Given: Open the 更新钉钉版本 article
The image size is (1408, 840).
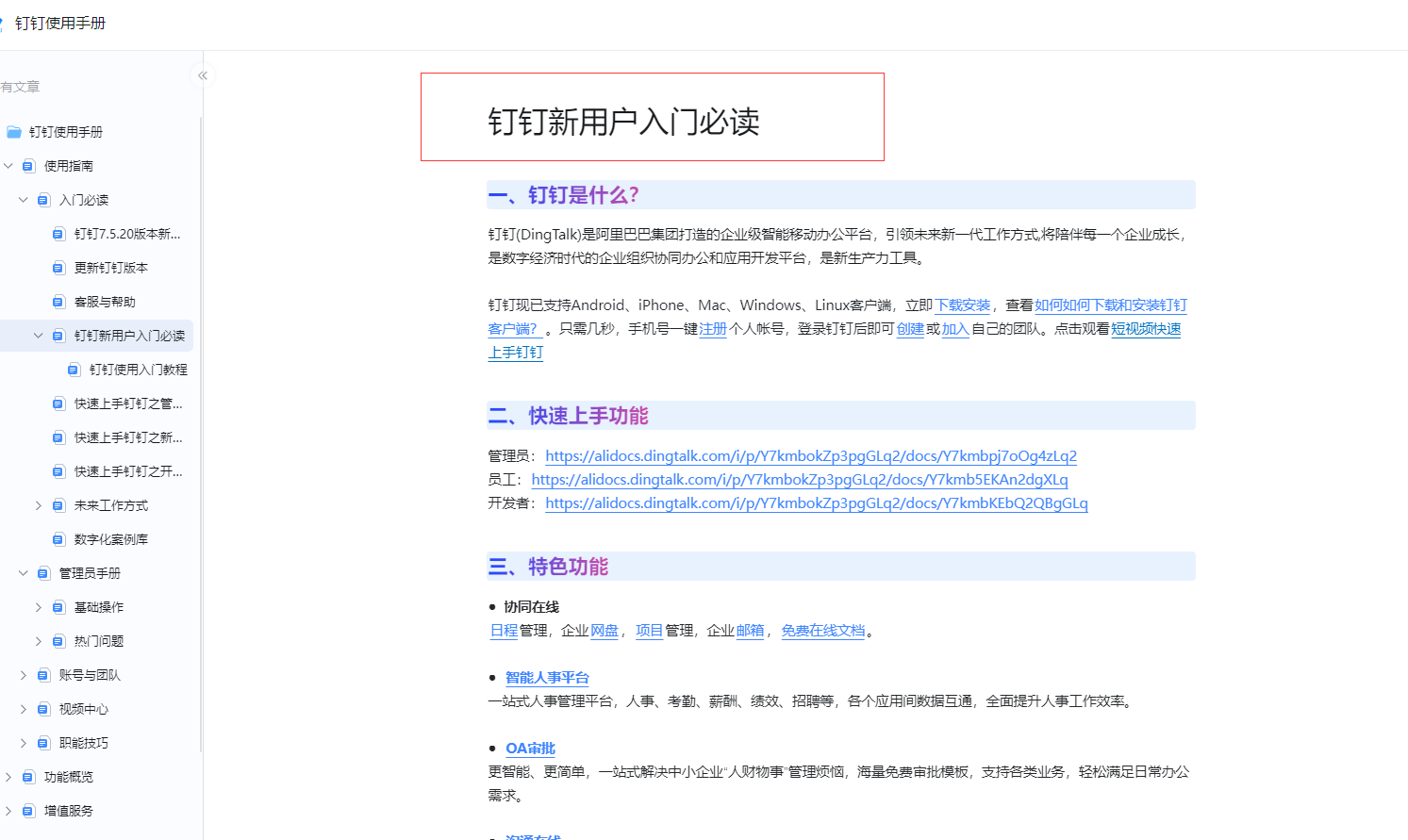Looking at the screenshot, I should [x=111, y=268].
